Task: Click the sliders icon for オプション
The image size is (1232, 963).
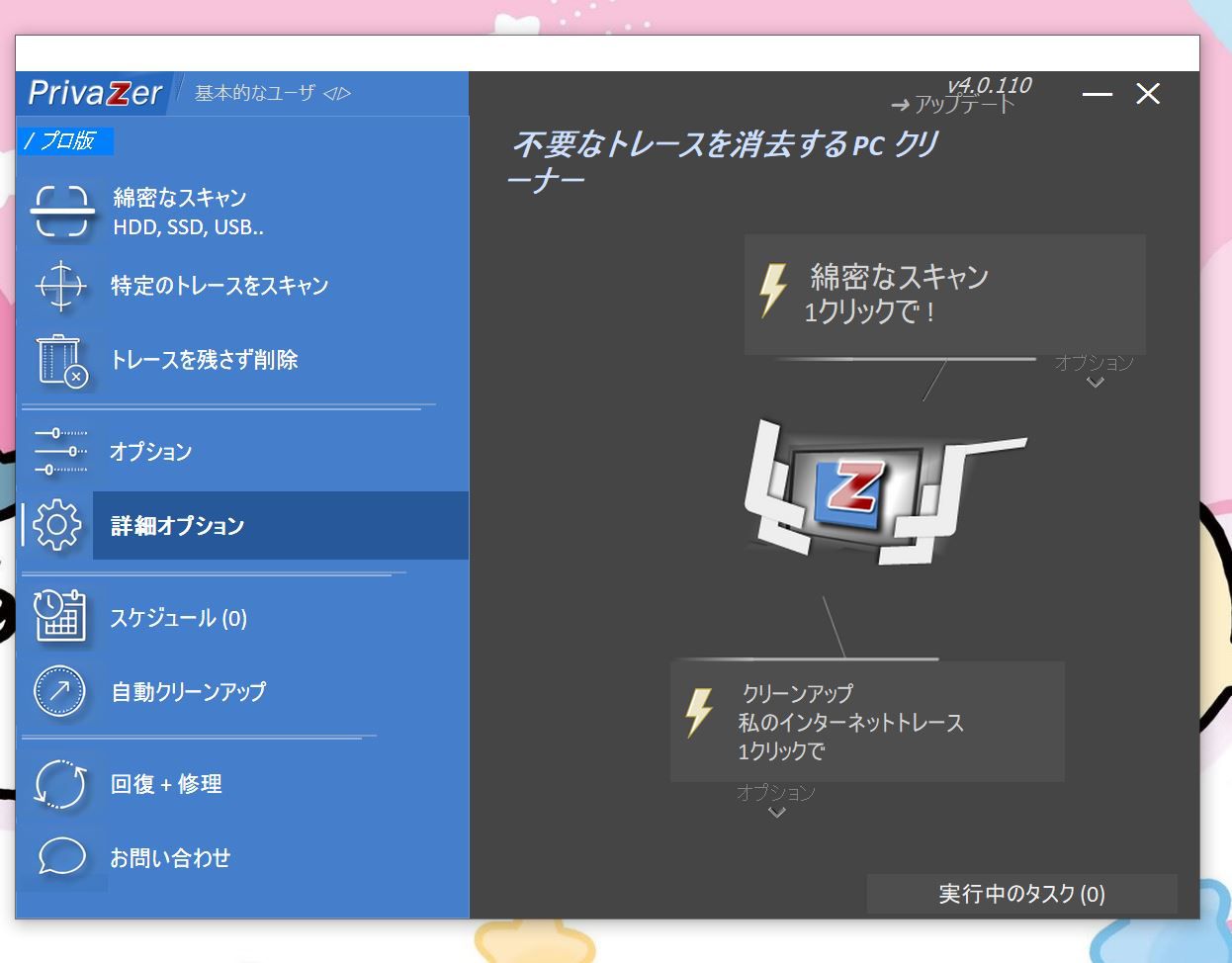Action: point(60,452)
